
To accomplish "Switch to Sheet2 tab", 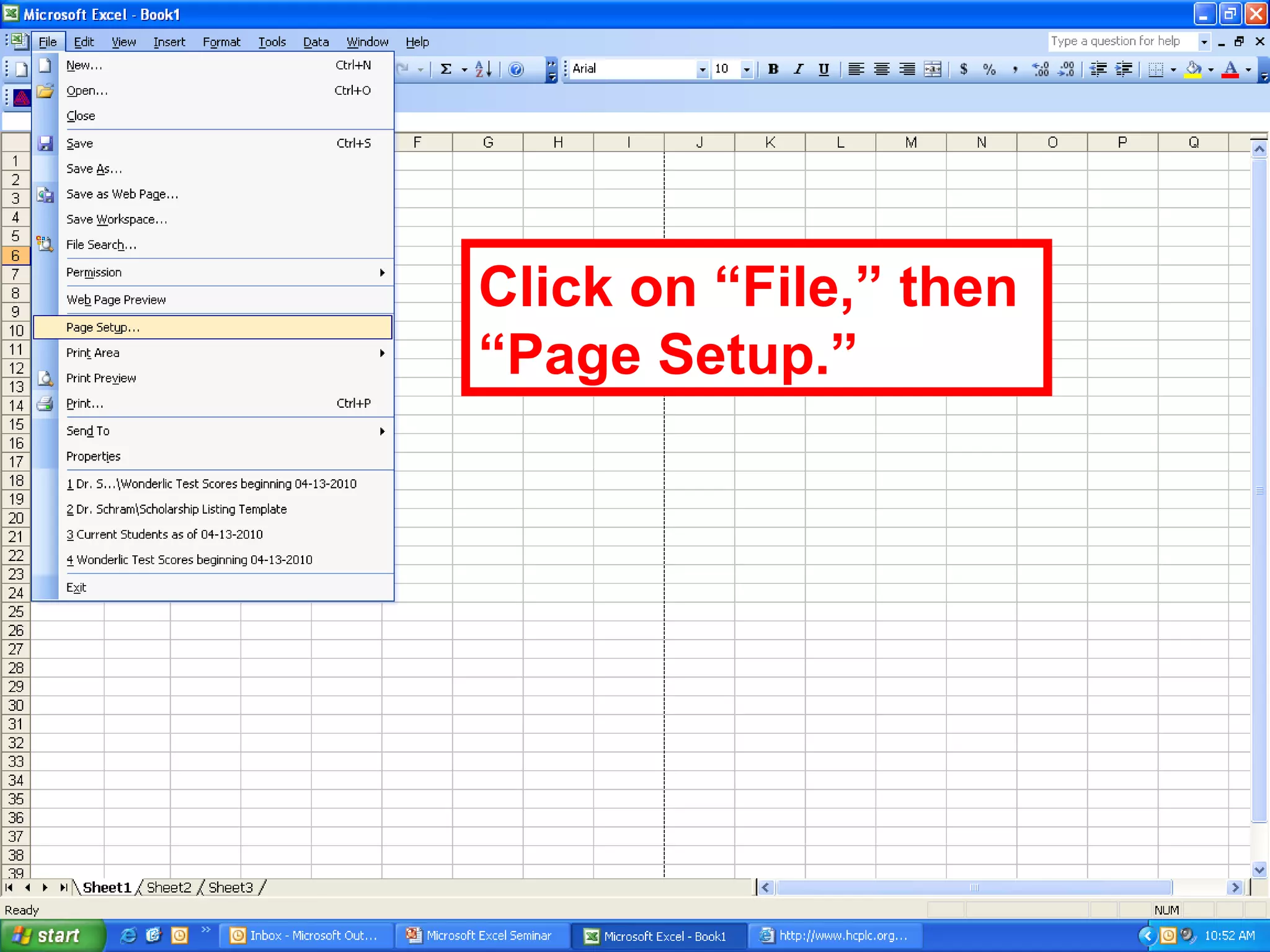I will point(169,888).
